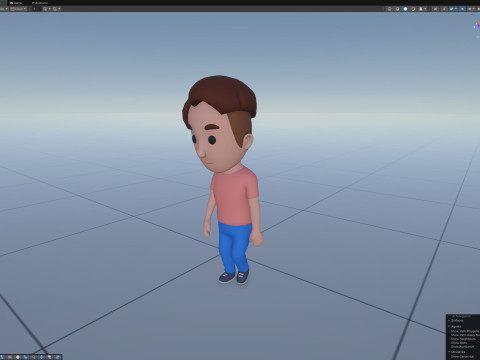Image resolution: width=480 pixels, height=360 pixels.
Task: Toggle the highlighted white sphere lighting button
Action: click(x=405, y=9)
